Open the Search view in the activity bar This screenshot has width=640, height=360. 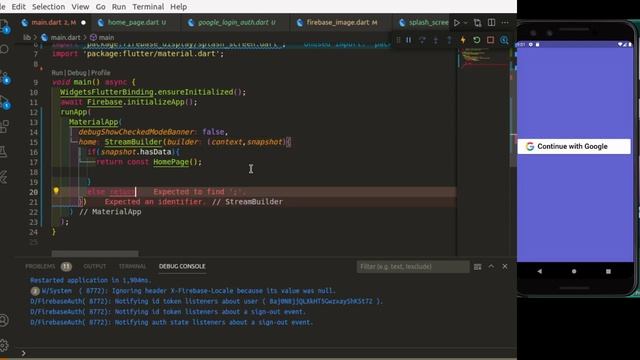(4, 49)
